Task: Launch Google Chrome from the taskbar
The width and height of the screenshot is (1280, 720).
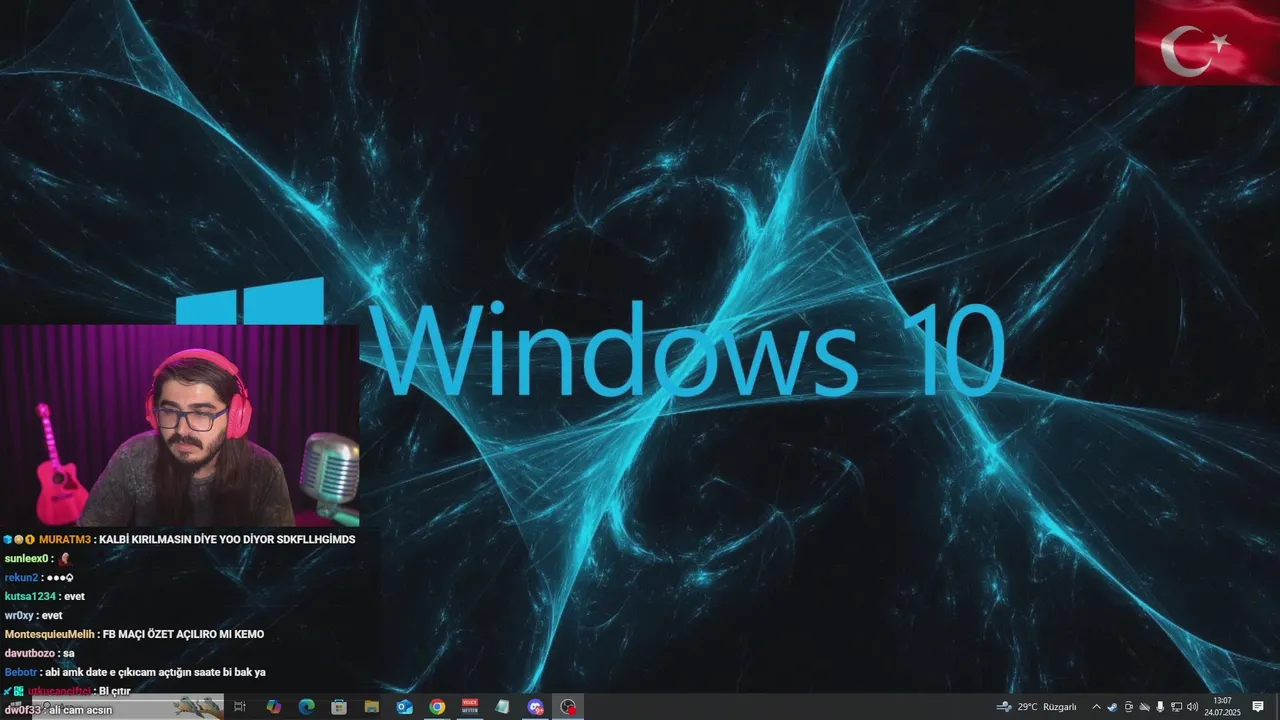Action: (x=437, y=707)
